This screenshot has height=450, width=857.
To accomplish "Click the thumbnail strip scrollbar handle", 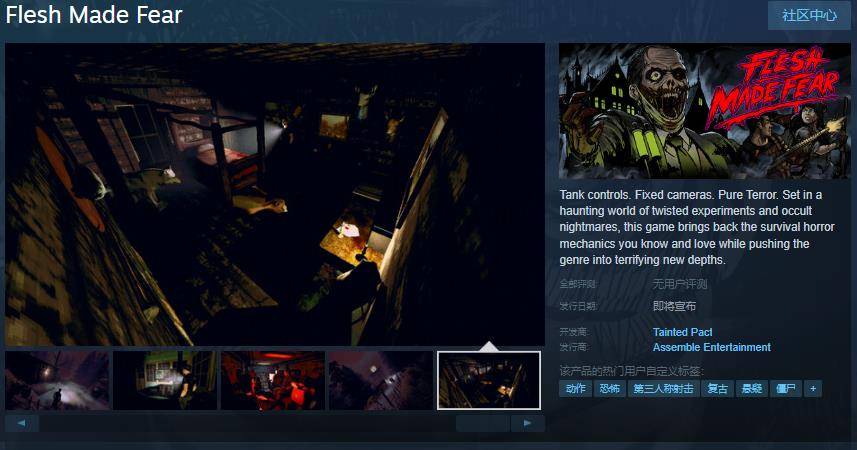I will point(483,423).
